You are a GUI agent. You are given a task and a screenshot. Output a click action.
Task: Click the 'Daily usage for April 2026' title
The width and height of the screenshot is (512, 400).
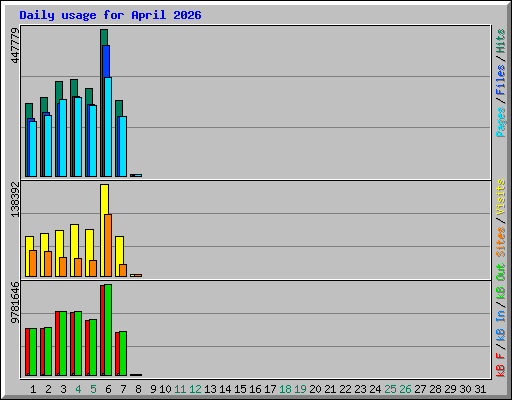tap(110, 15)
